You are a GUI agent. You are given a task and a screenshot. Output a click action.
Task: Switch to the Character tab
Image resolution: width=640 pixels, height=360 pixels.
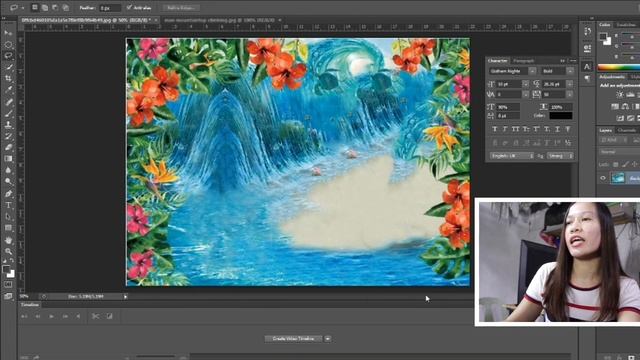pos(498,60)
